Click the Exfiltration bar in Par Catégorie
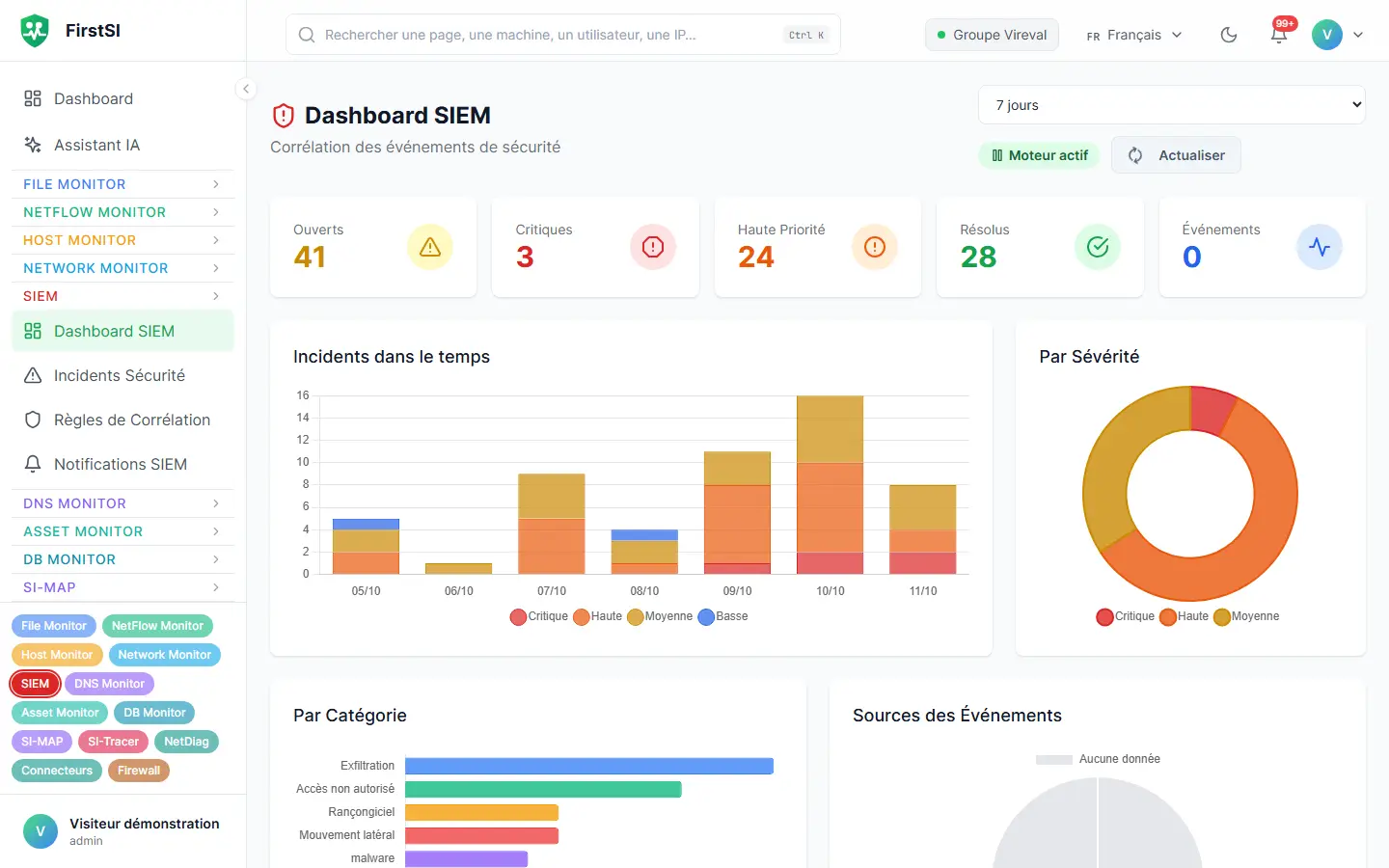The height and width of the screenshot is (868, 1389). (589, 766)
